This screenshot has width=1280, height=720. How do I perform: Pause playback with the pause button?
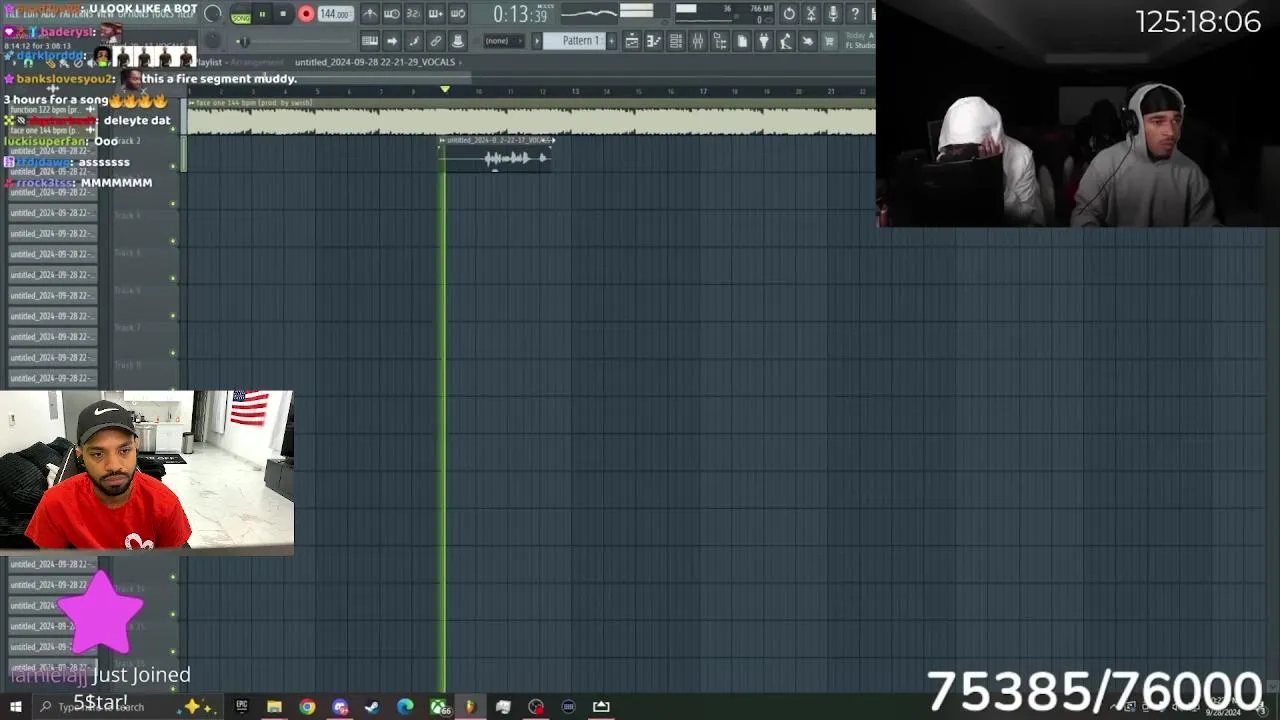[x=262, y=14]
